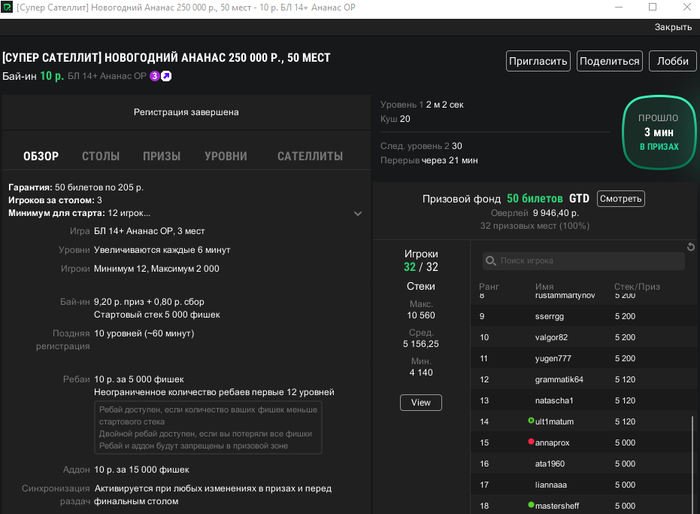Open the ПРИЗЫ tab
The width and height of the screenshot is (700, 514).
coord(161,156)
